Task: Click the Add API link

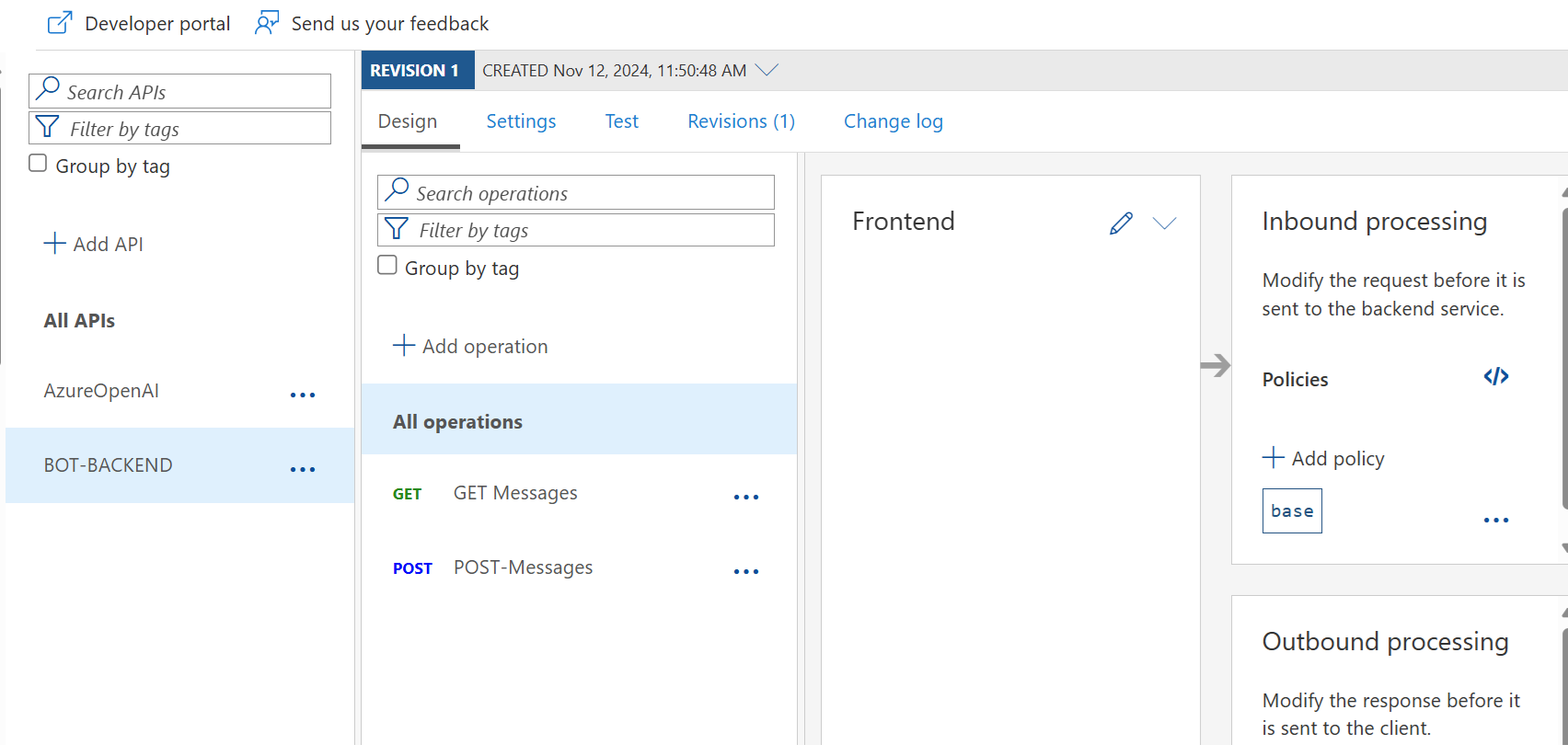Action: (93, 243)
